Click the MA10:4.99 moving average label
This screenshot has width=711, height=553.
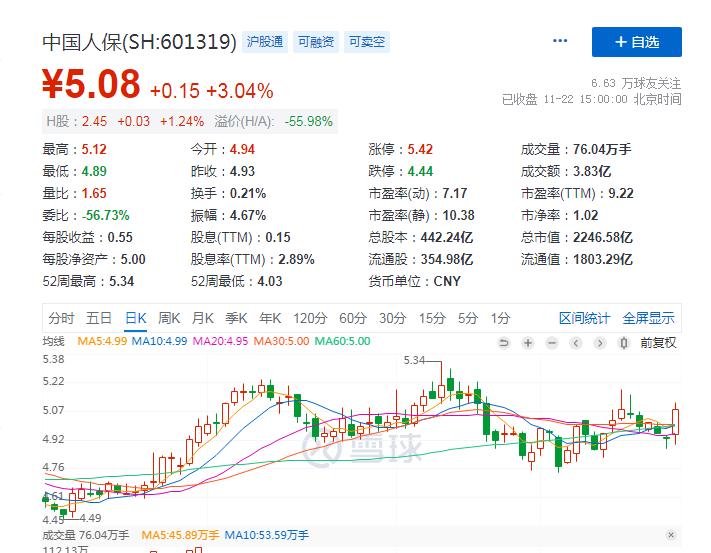[159, 341]
